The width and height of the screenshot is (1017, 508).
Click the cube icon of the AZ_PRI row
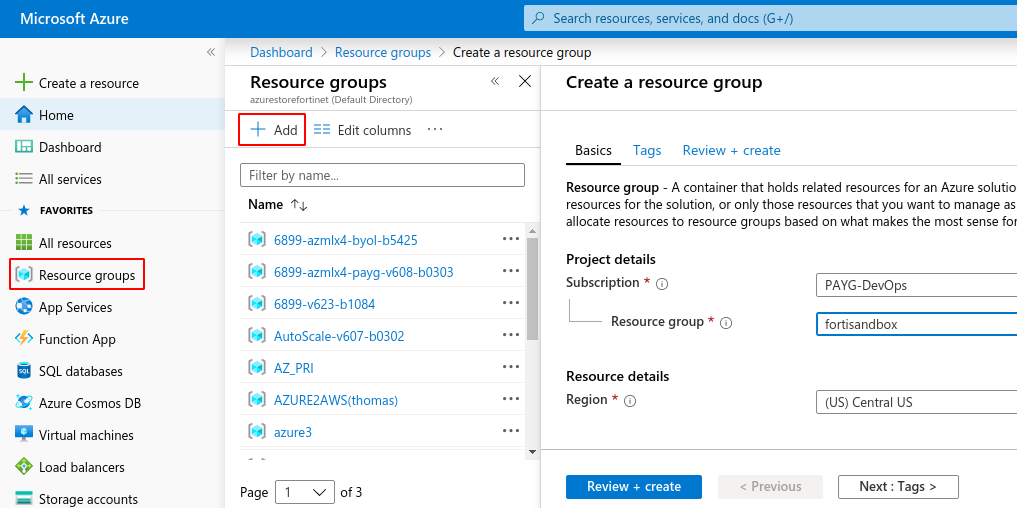click(257, 368)
